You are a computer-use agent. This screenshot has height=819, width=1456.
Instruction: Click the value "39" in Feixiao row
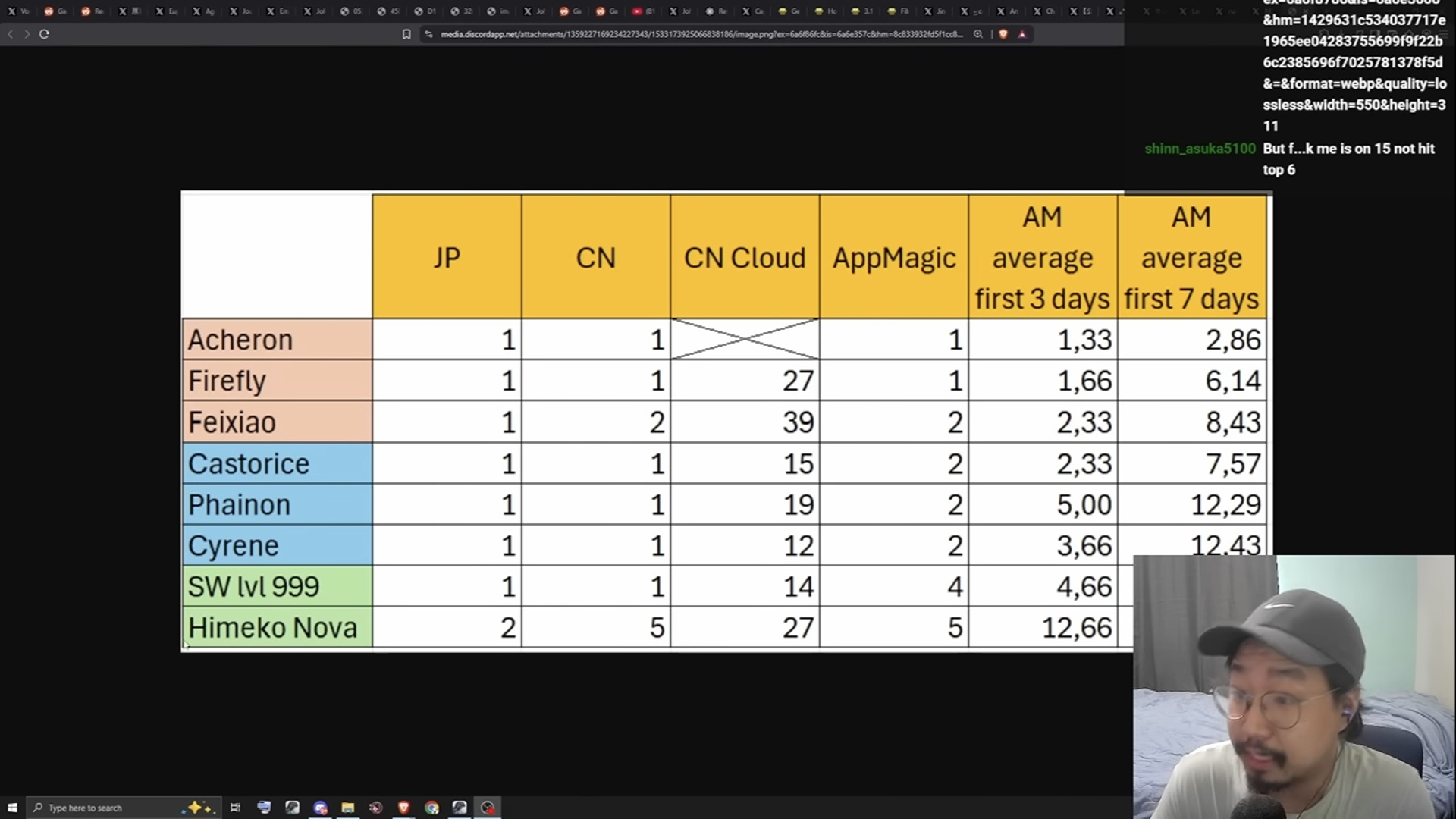pos(799,422)
